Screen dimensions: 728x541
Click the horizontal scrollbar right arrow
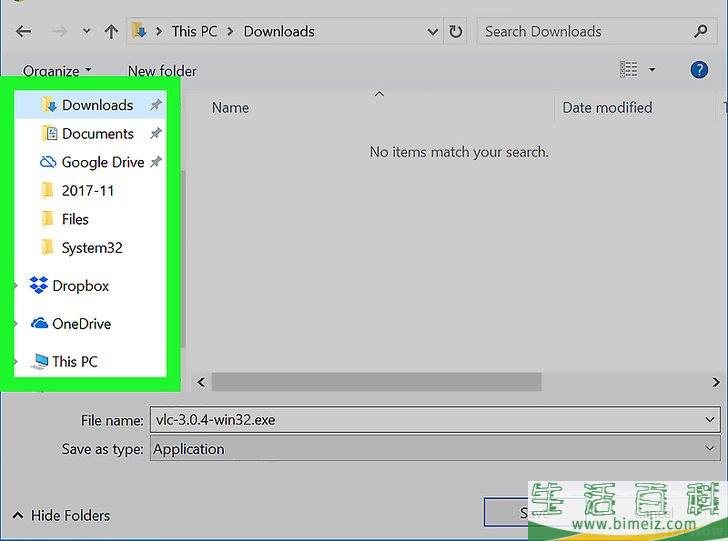[716, 382]
